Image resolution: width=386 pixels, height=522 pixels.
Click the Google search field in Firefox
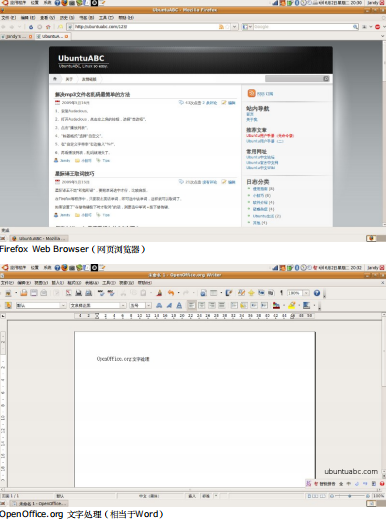(303, 27)
